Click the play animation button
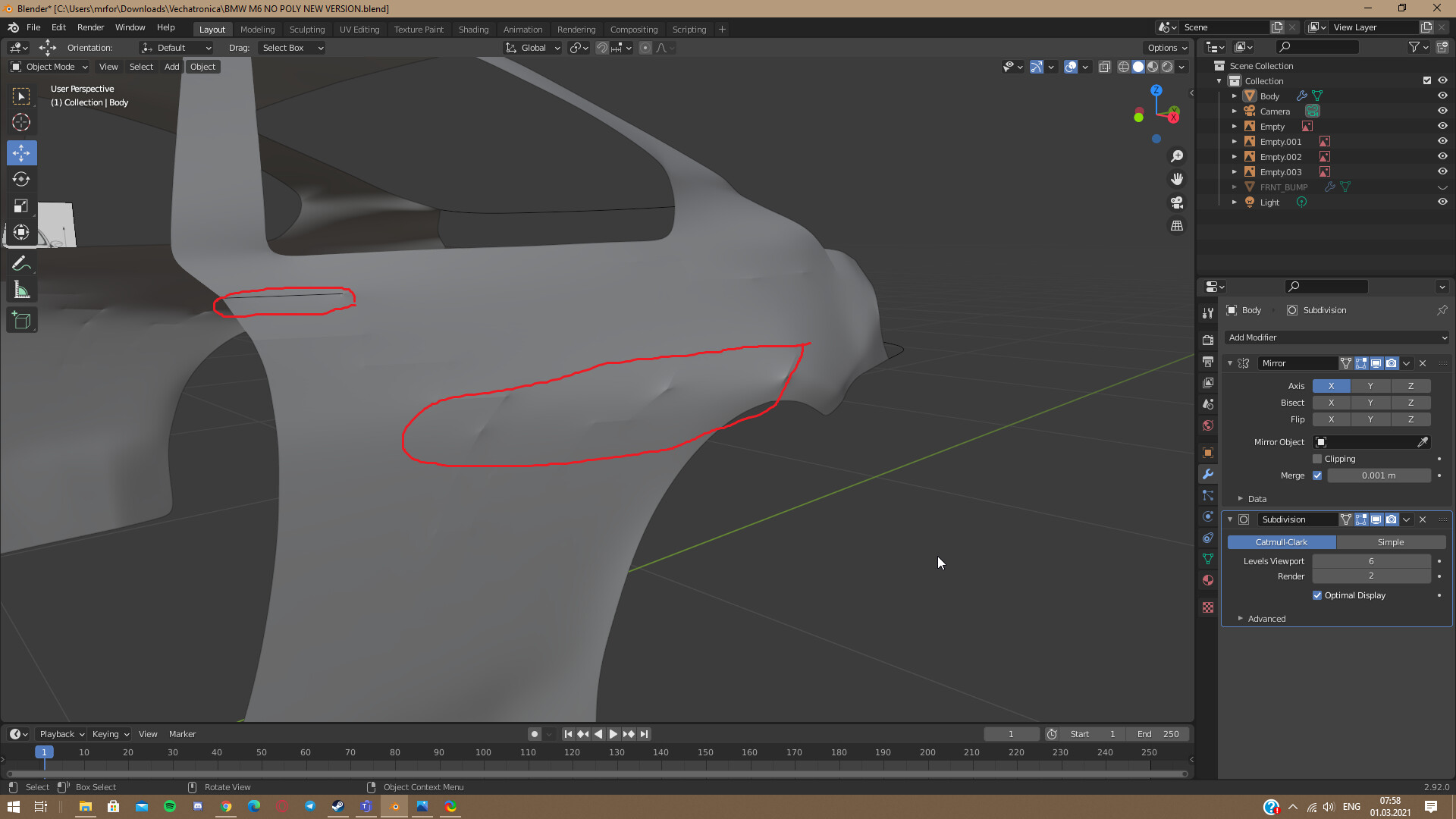 tap(613, 734)
